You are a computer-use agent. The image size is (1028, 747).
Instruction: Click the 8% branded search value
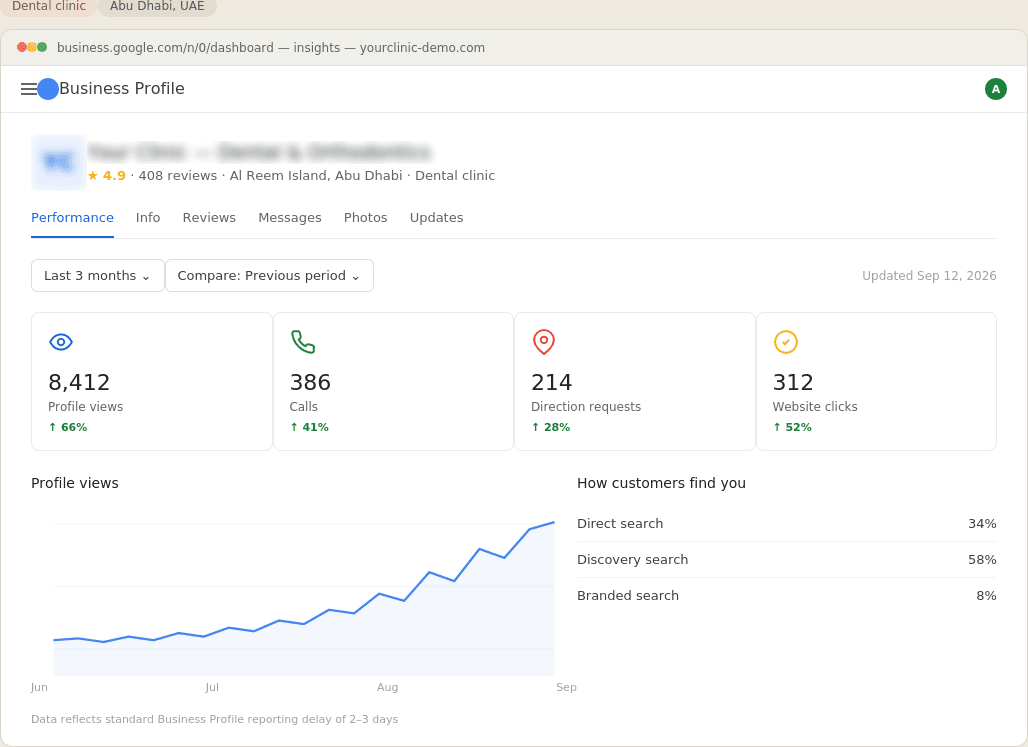pos(986,596)
